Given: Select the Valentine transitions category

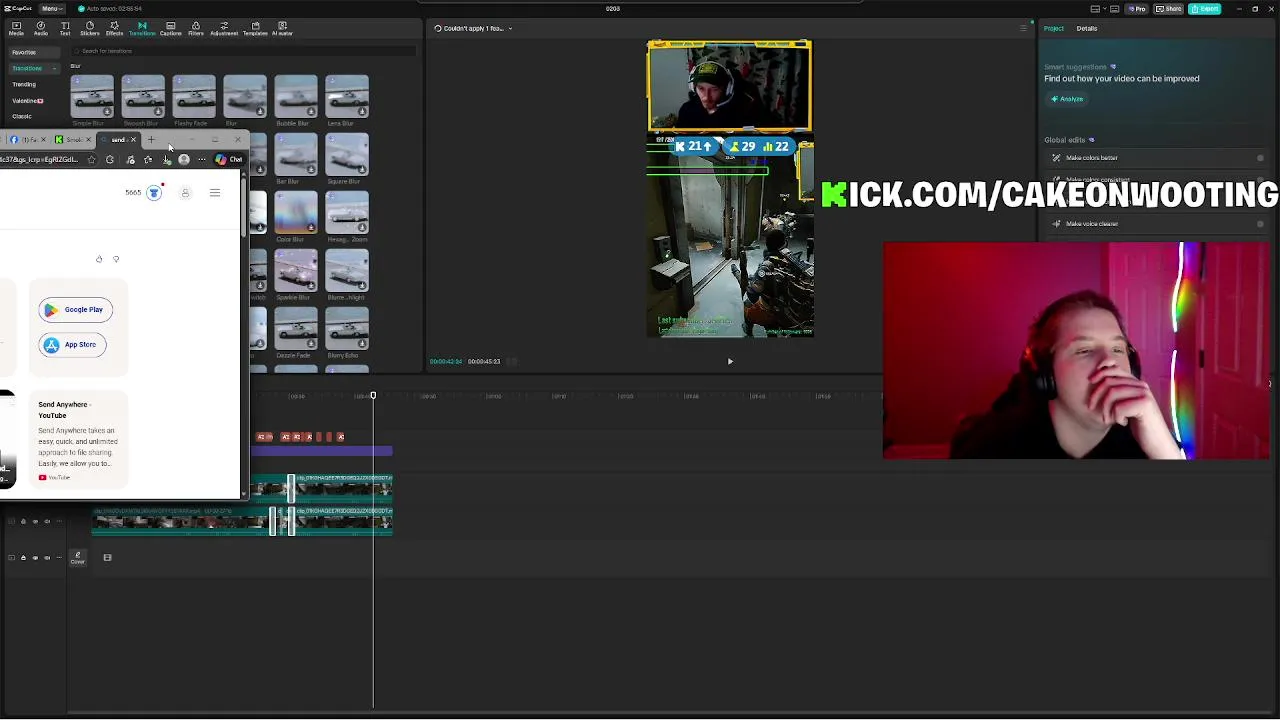Looking at the screenshot, I should pos(27,100).
